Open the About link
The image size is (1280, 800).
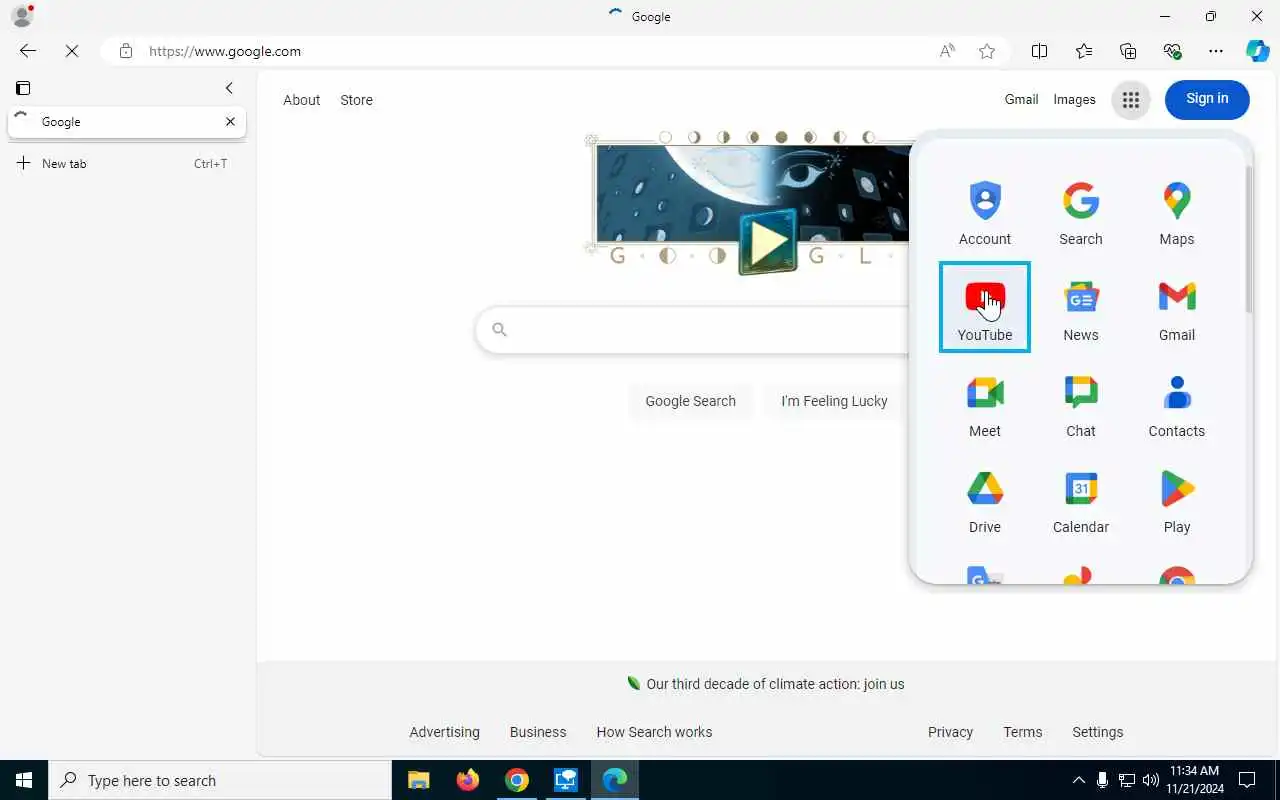click(301, 100)
